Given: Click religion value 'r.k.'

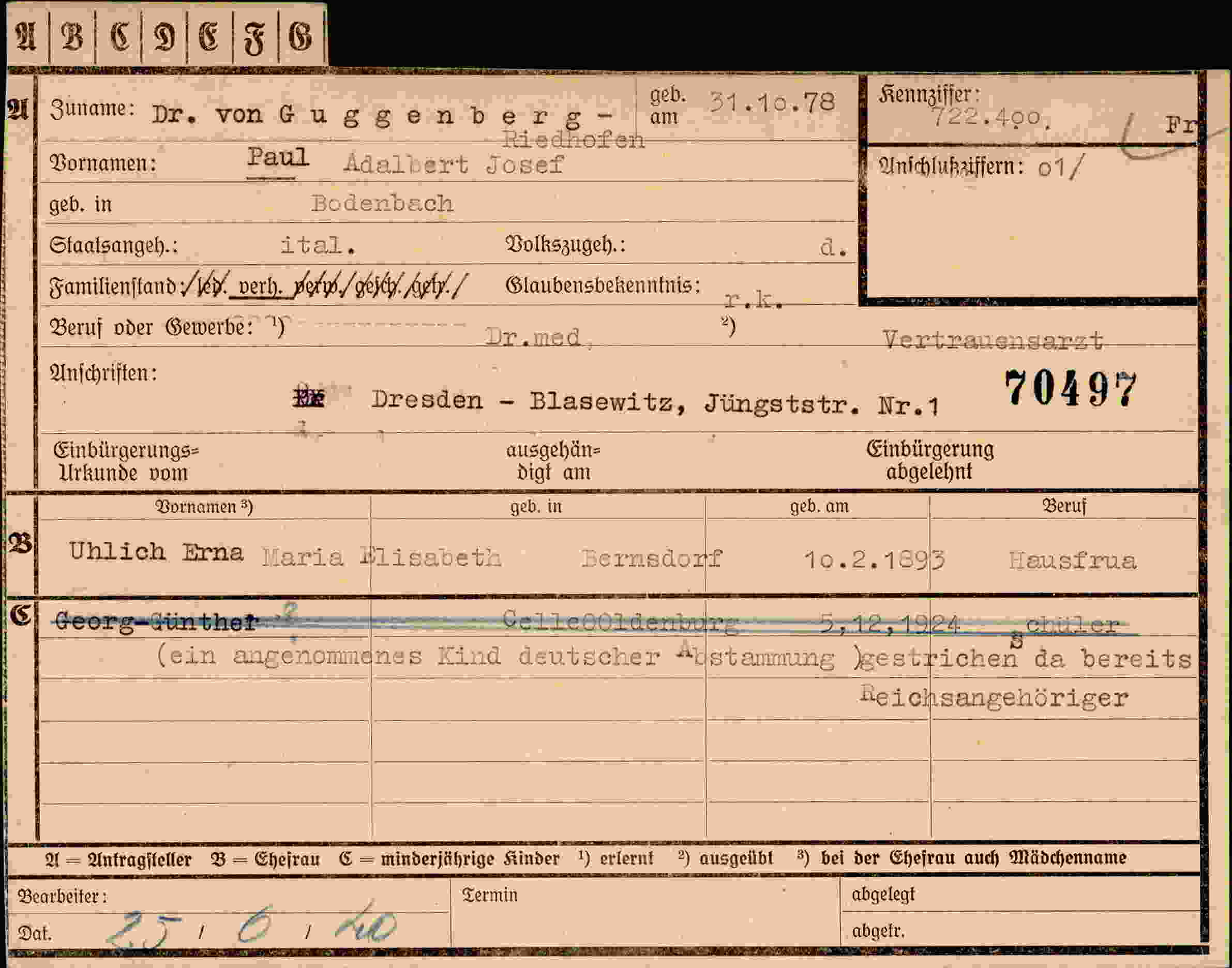Looking at the screenshot, I should click(x=754, y=300).
